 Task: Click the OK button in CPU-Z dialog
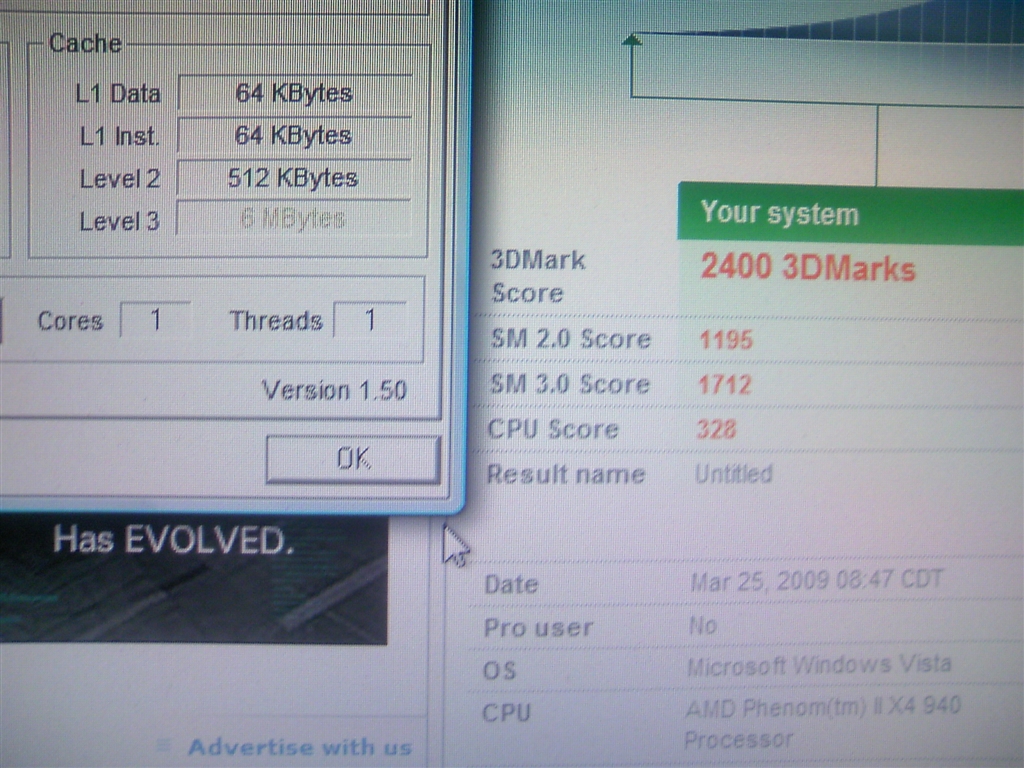click(353, 459)
